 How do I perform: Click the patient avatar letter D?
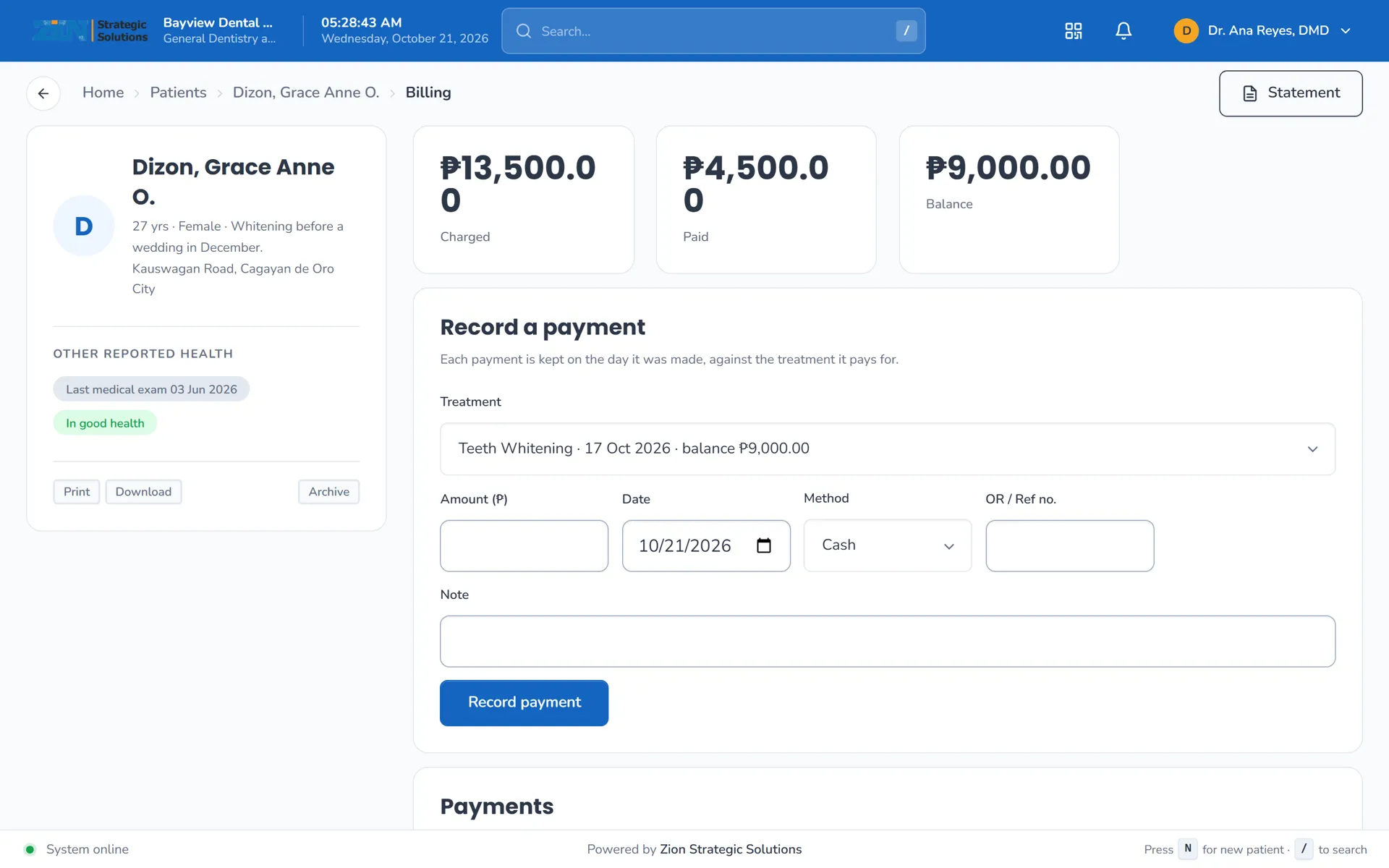tap(84, 226)
